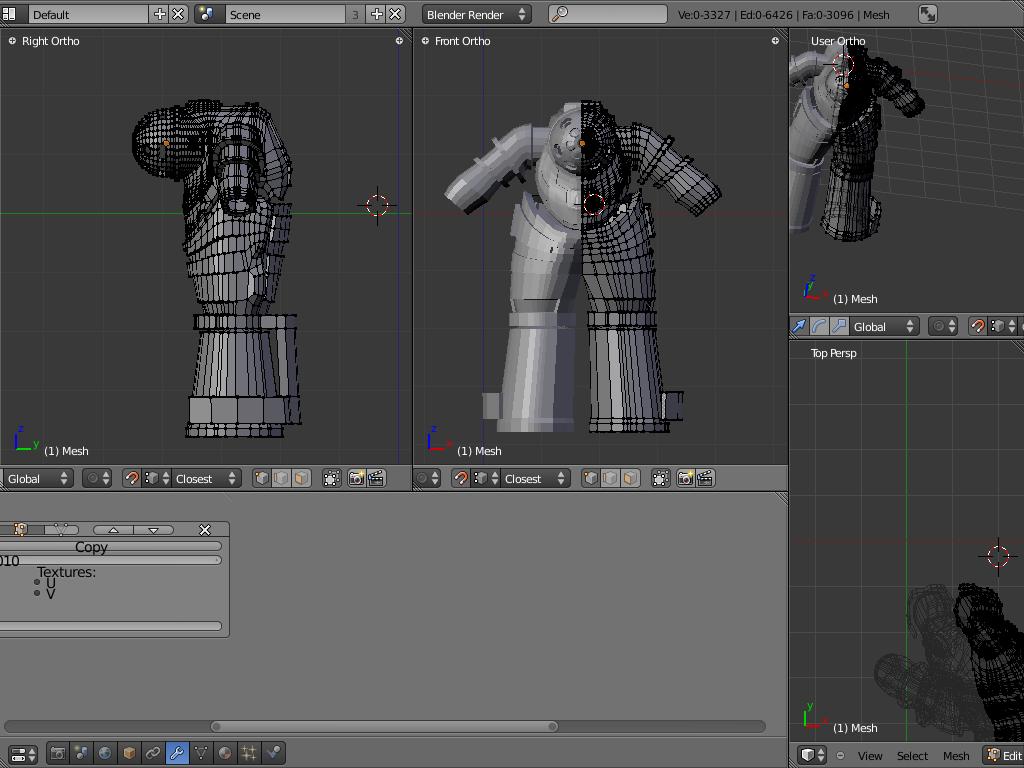Collapse the header menus in Top Persp view

tap(840, 756)
